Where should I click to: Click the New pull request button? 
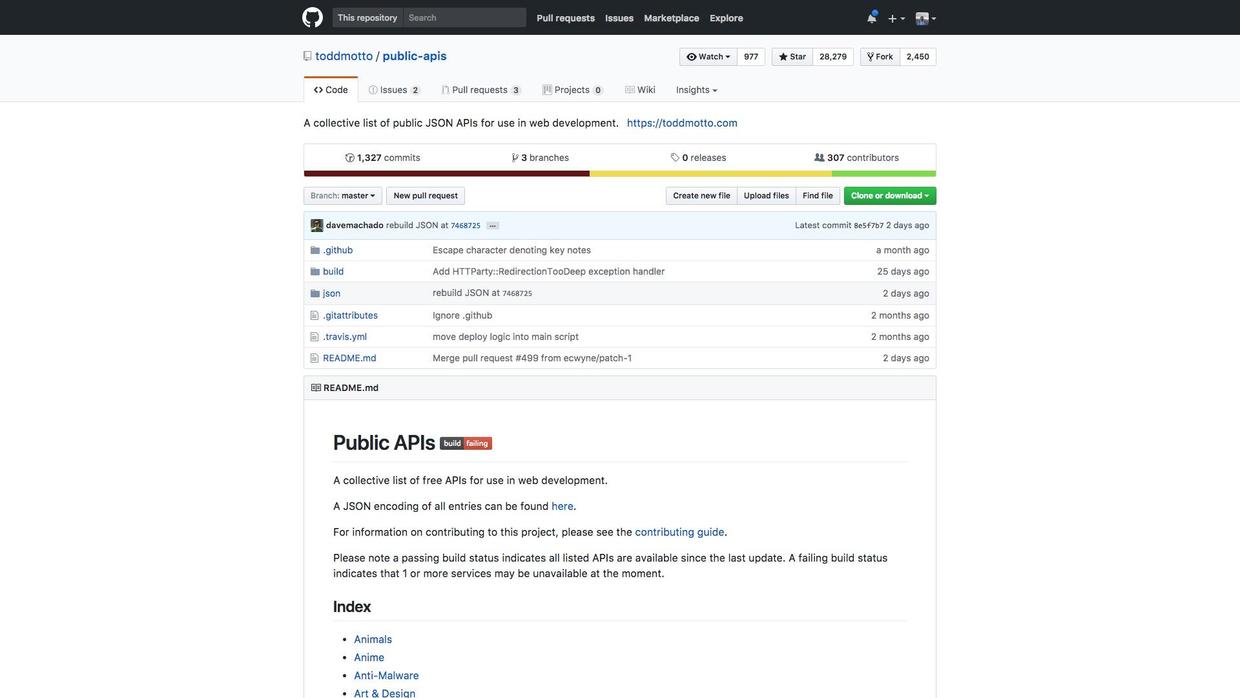425,196
